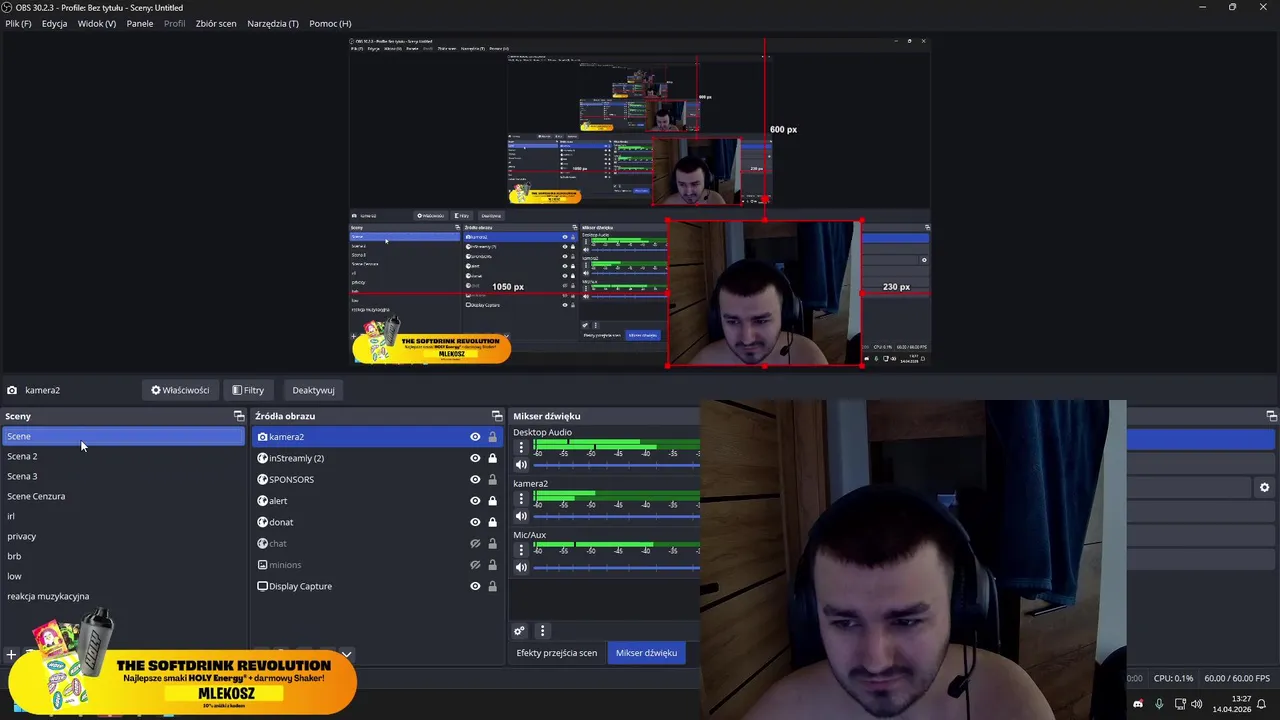Adjust the kamera2 volume slider
The width and height of the screenshot is (1280, 720).
[616, 516]
